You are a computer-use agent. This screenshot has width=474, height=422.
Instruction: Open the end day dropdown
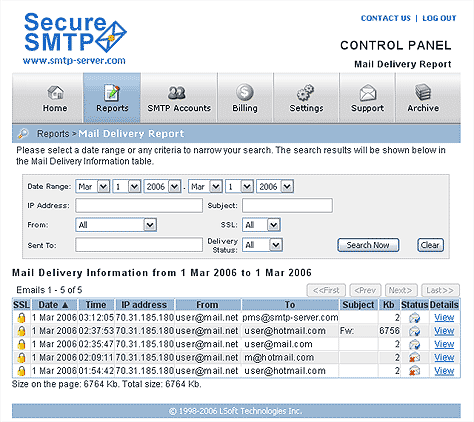[239, 186]
